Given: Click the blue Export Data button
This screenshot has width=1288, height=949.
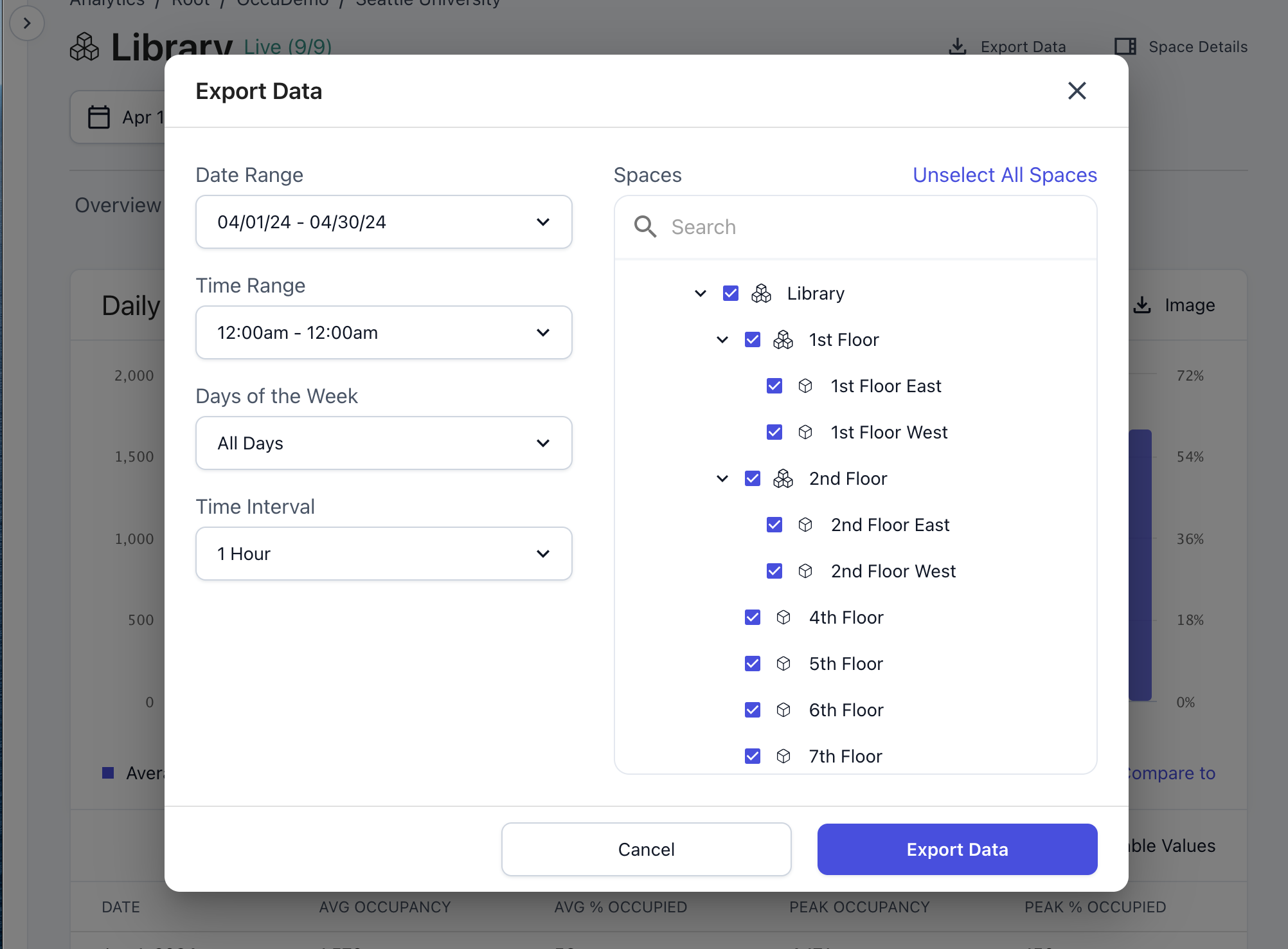Looking at the screenshot, I should point(957,849).
